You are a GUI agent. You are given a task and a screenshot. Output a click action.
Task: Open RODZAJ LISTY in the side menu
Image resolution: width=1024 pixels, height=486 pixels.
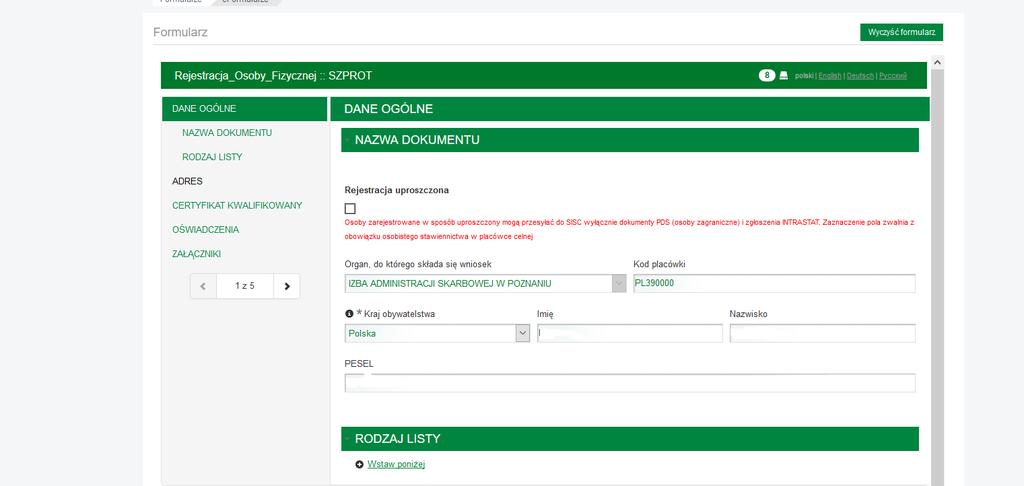[212, 157]
